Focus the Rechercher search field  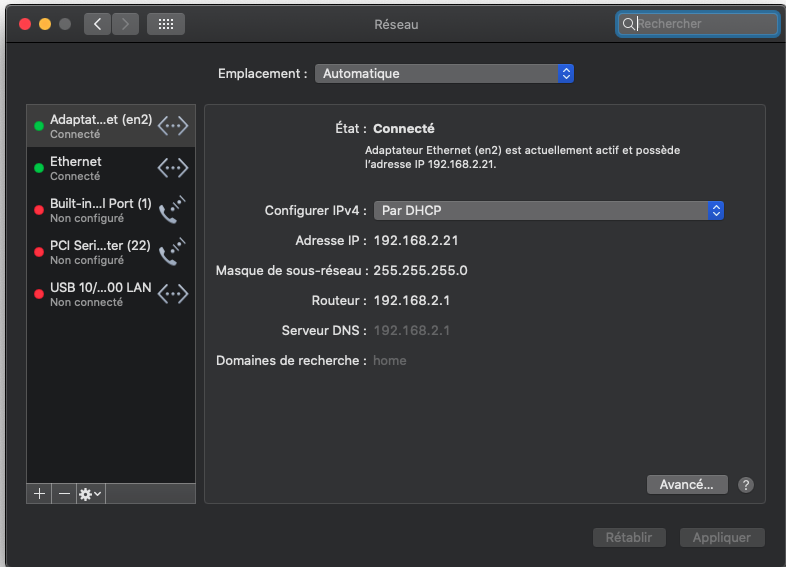coord(697,24)
